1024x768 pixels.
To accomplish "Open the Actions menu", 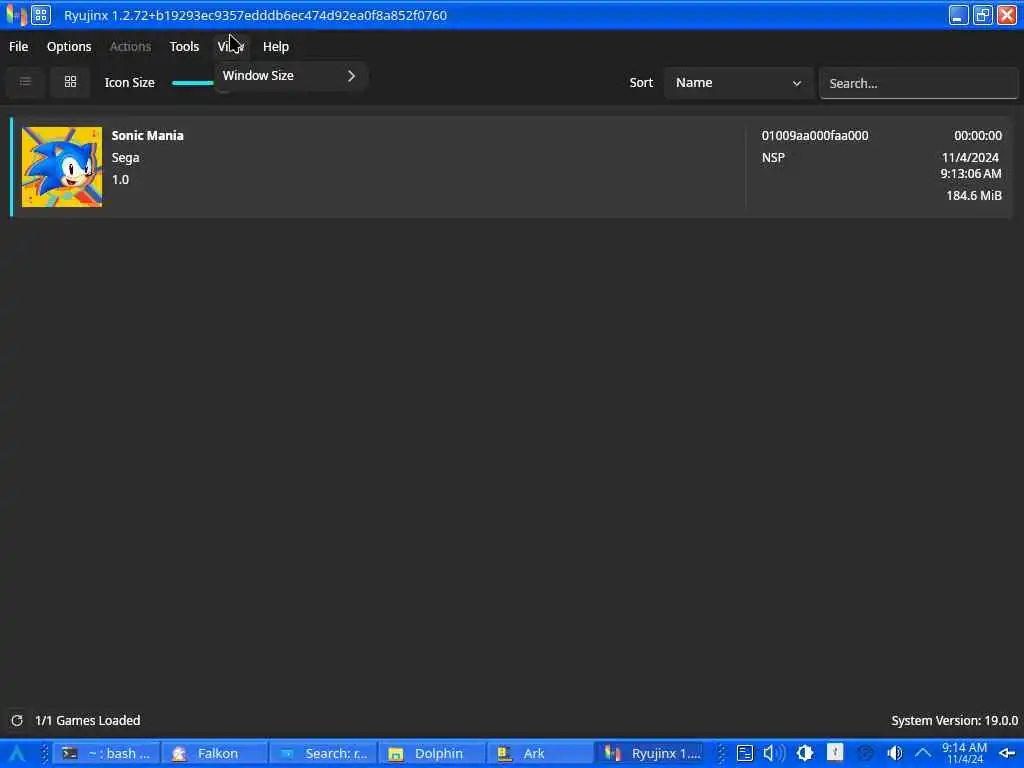I will tap(130, 46).
